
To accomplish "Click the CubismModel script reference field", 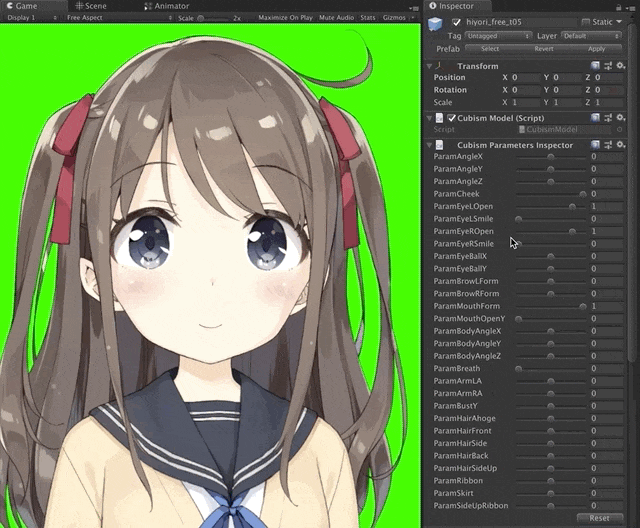I will tap(564, 130).
